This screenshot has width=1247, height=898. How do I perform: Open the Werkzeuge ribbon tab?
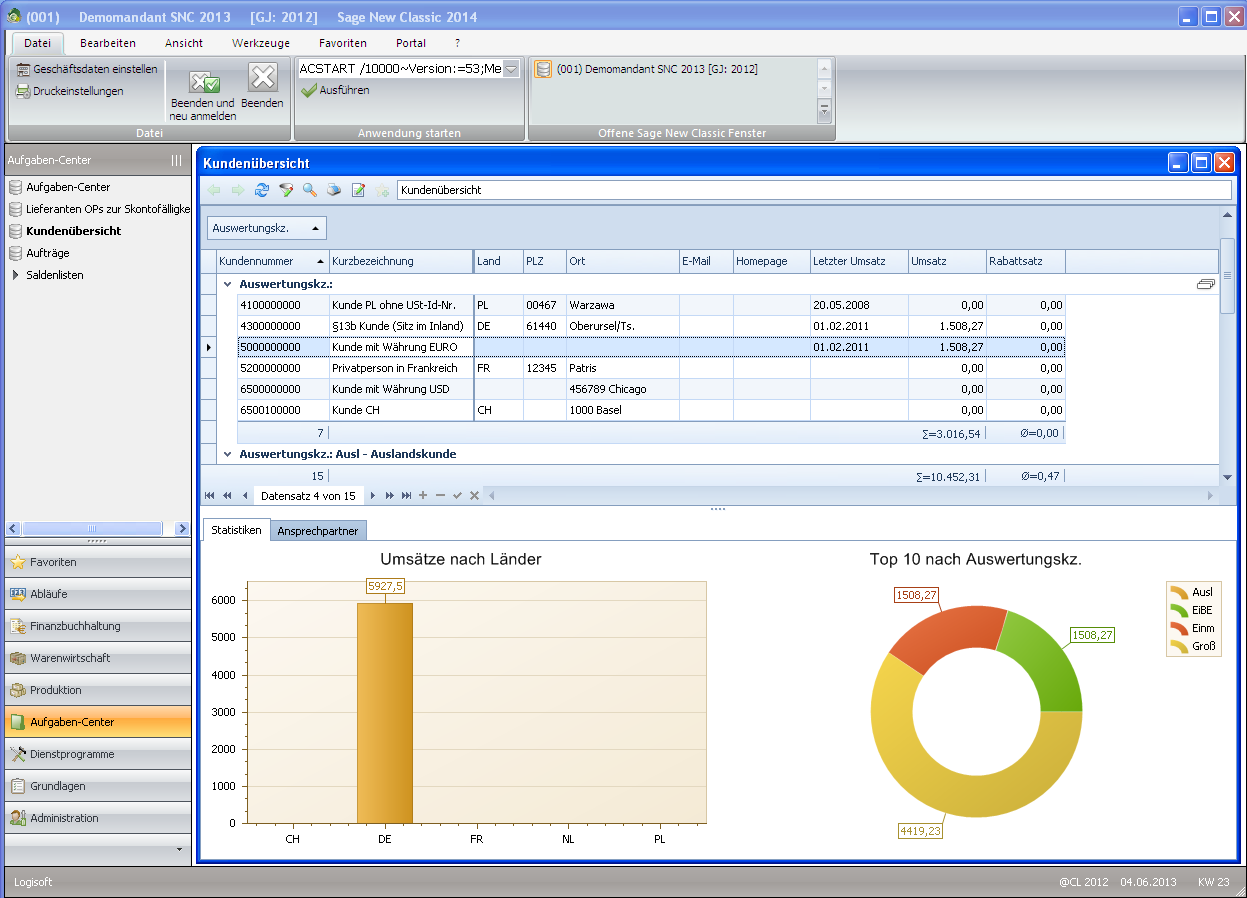pos(261,43)
